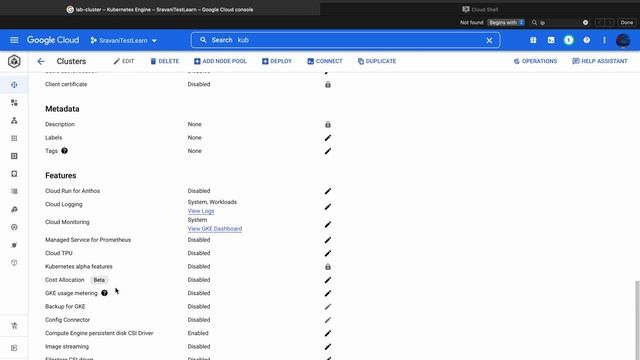The image size is (640, 360).
Task: Click the DELETE cluster button
Action: [x=165, y=61]
